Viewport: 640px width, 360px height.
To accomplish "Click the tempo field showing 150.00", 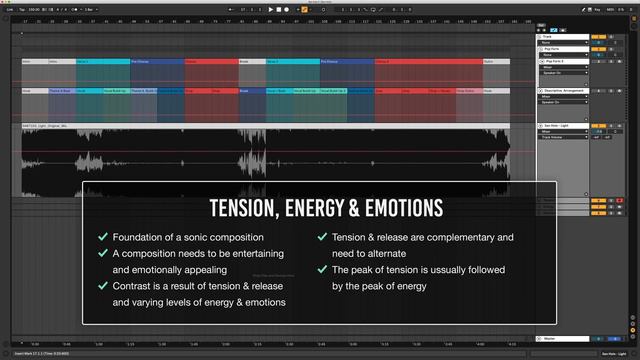I will (34, 9).
